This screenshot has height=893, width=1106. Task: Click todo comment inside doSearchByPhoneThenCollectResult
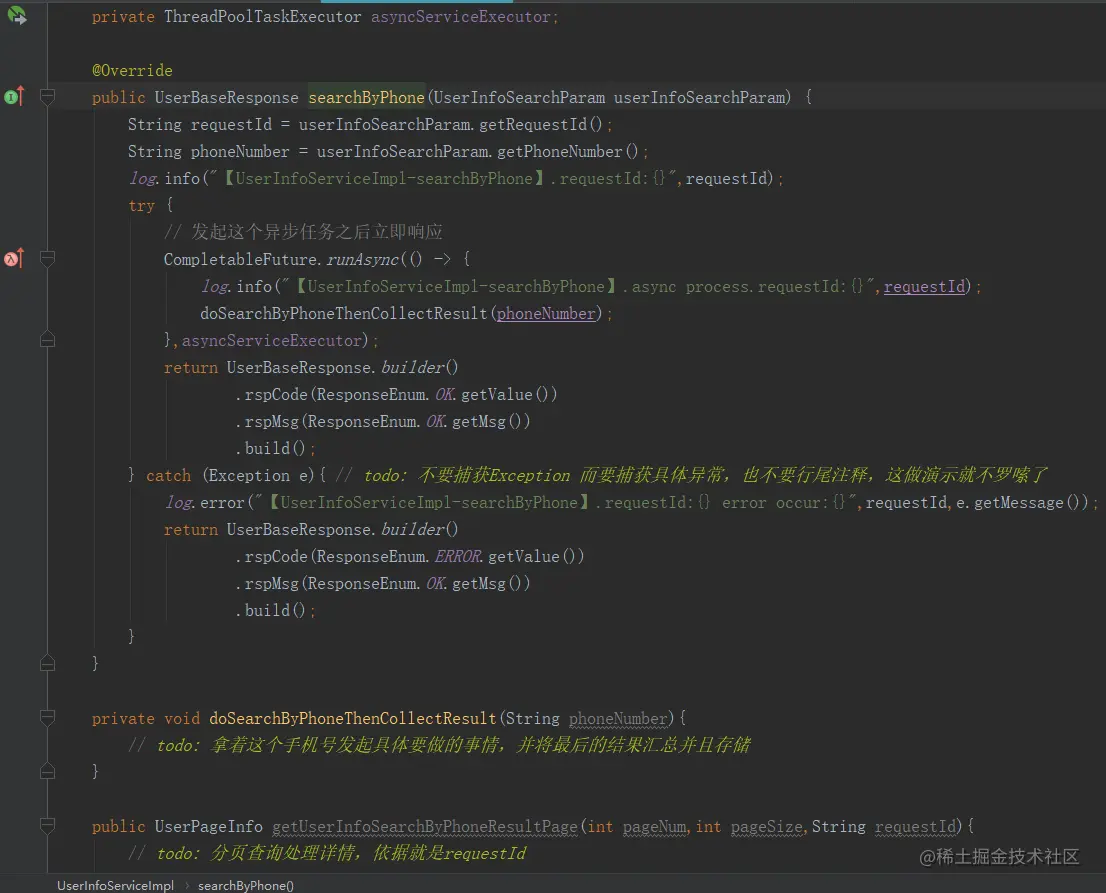(x=439, y=745)
